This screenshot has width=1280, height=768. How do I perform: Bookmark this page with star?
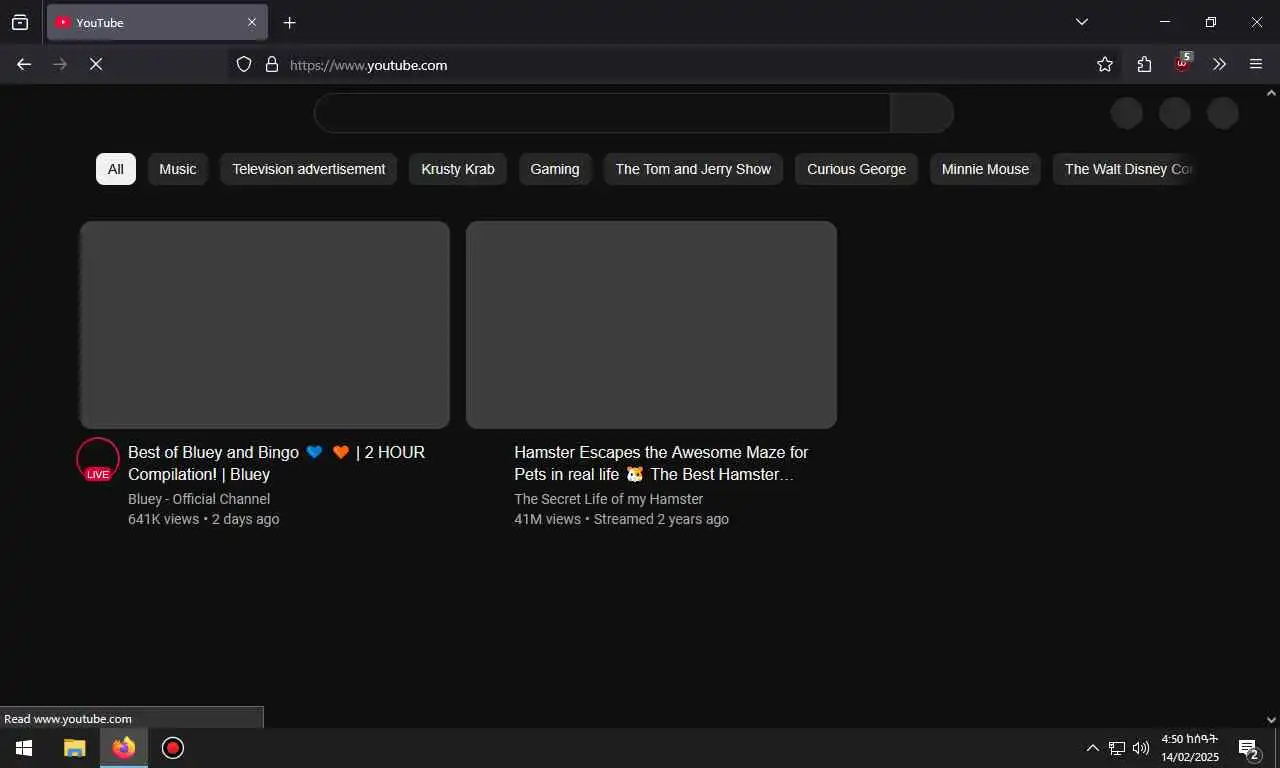click(1105, 64)
